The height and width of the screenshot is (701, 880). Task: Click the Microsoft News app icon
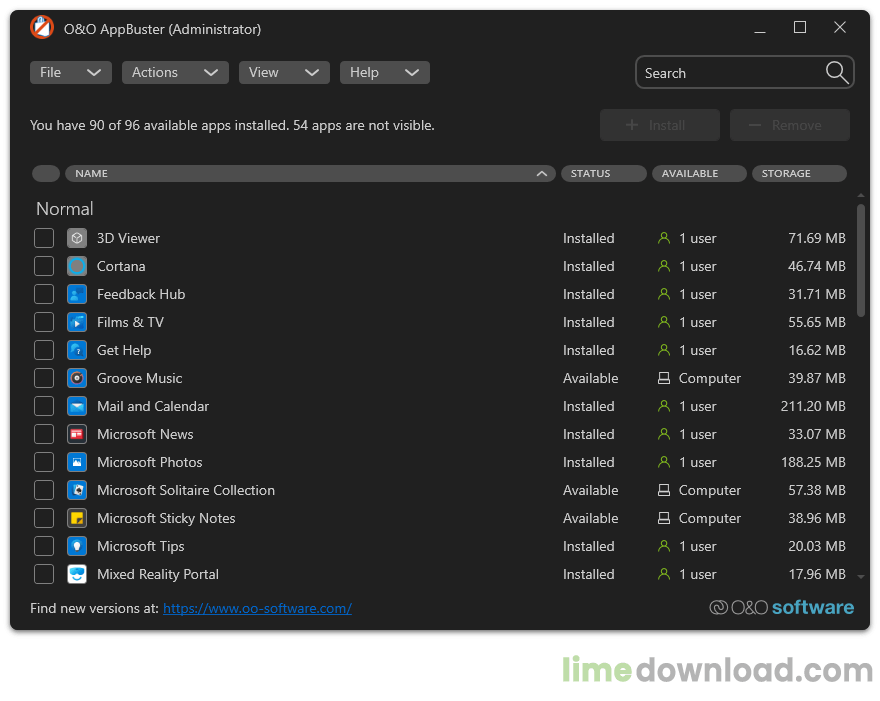point(77,434)
